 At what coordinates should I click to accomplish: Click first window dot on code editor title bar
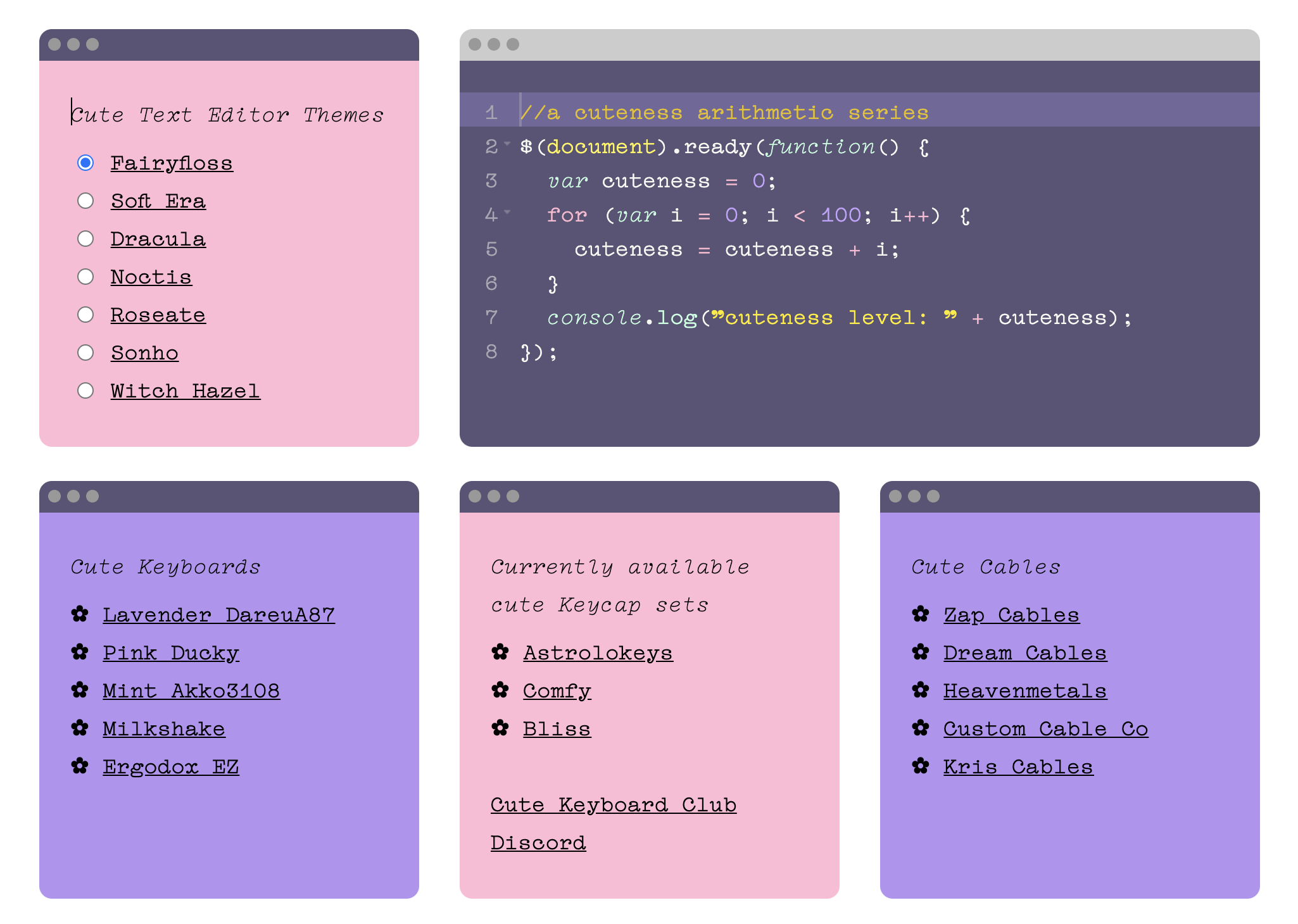[x=475, y=44]
